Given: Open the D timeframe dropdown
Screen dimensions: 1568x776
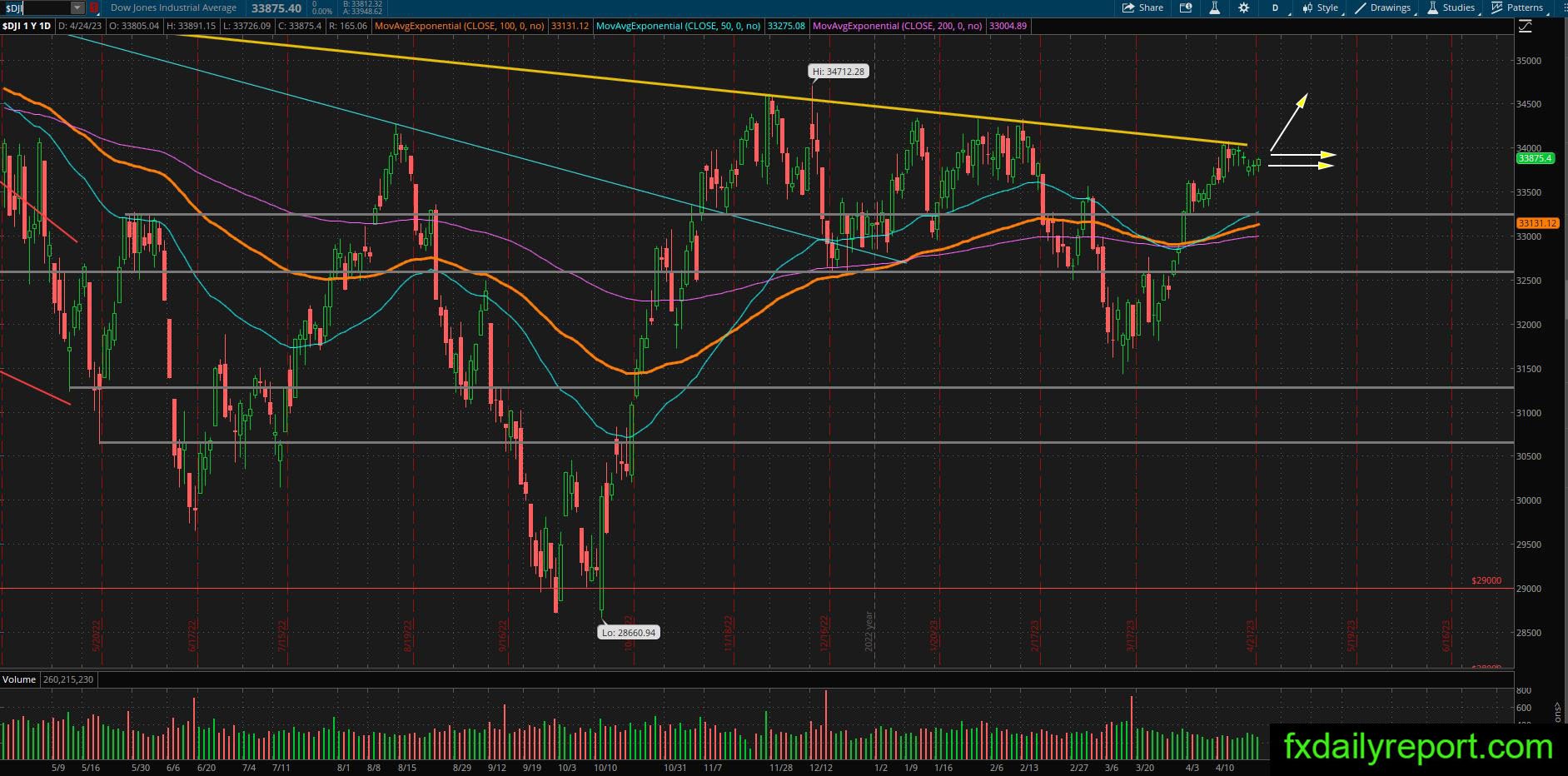Looking at the screenshot, I should point(1277,7).
